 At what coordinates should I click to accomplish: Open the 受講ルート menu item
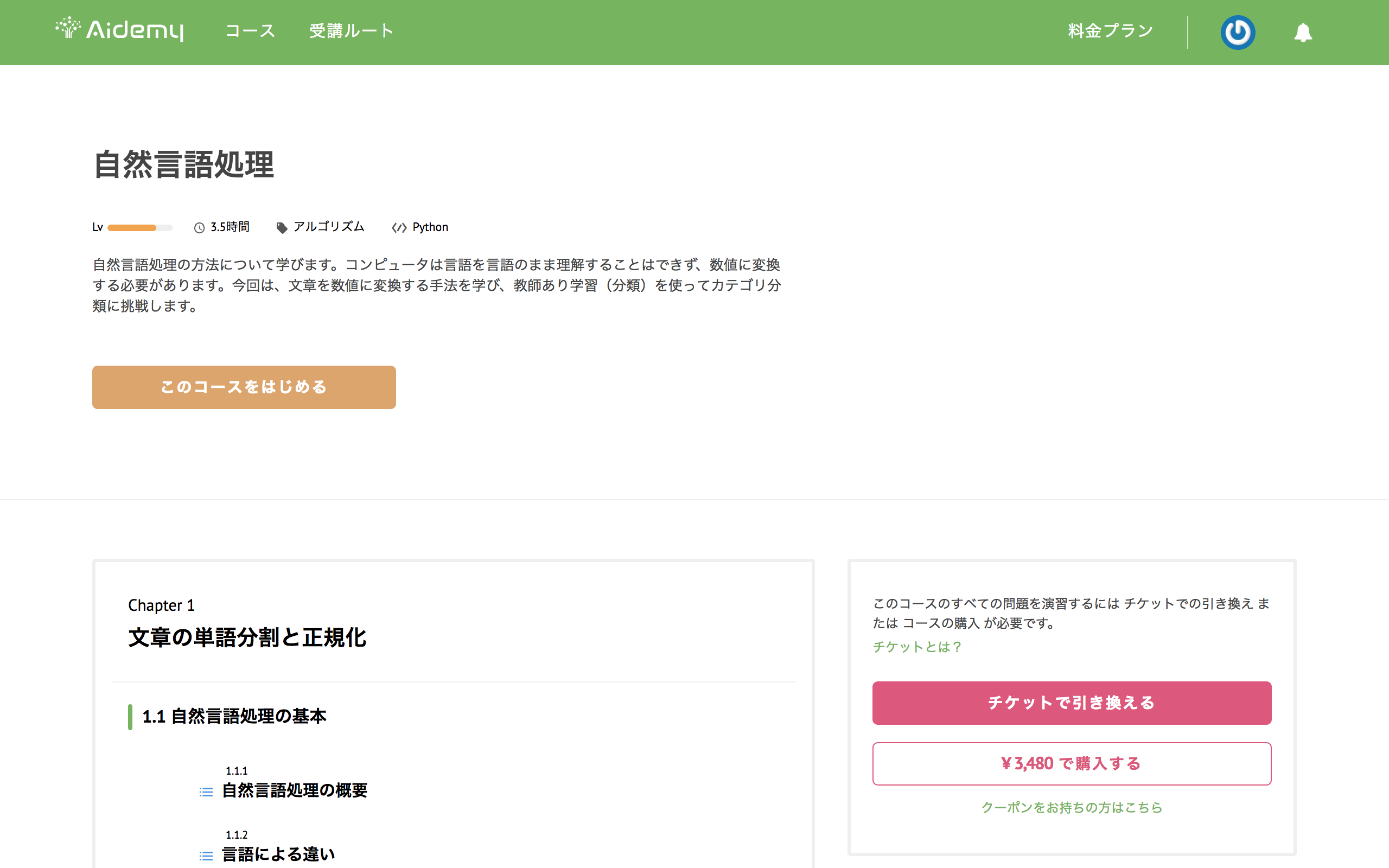coord(351,31)
